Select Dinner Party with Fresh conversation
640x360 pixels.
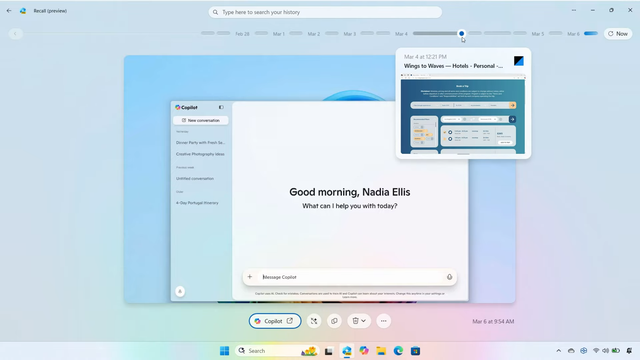200,142
